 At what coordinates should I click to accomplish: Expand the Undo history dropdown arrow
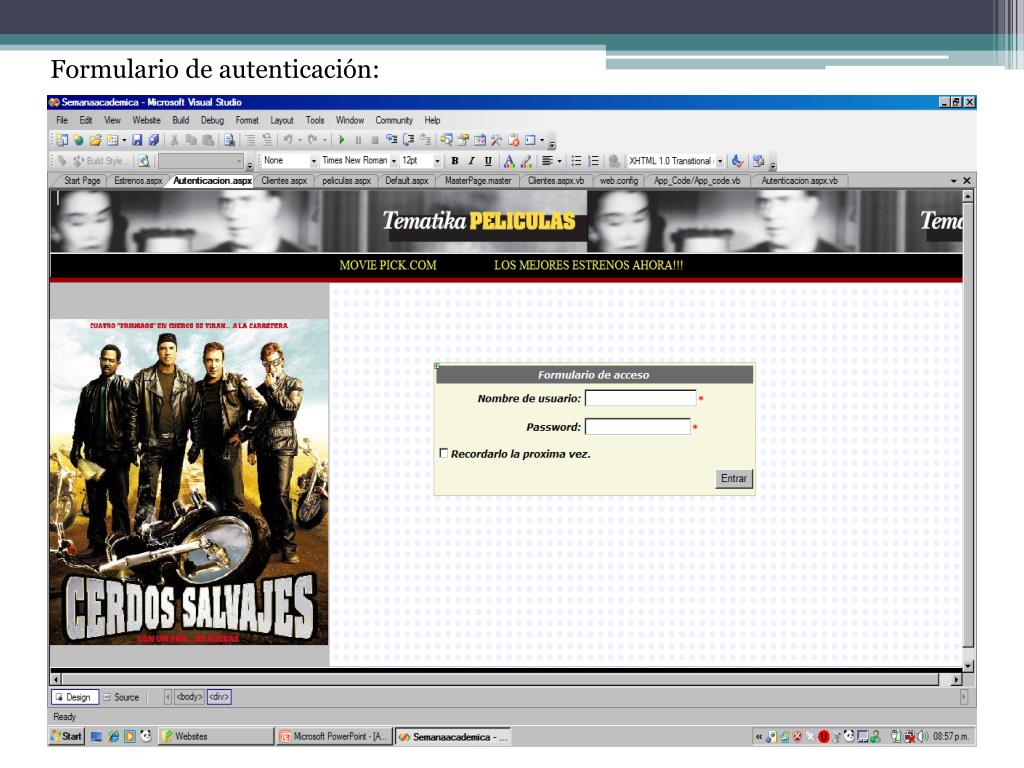[x=300, y=140]
